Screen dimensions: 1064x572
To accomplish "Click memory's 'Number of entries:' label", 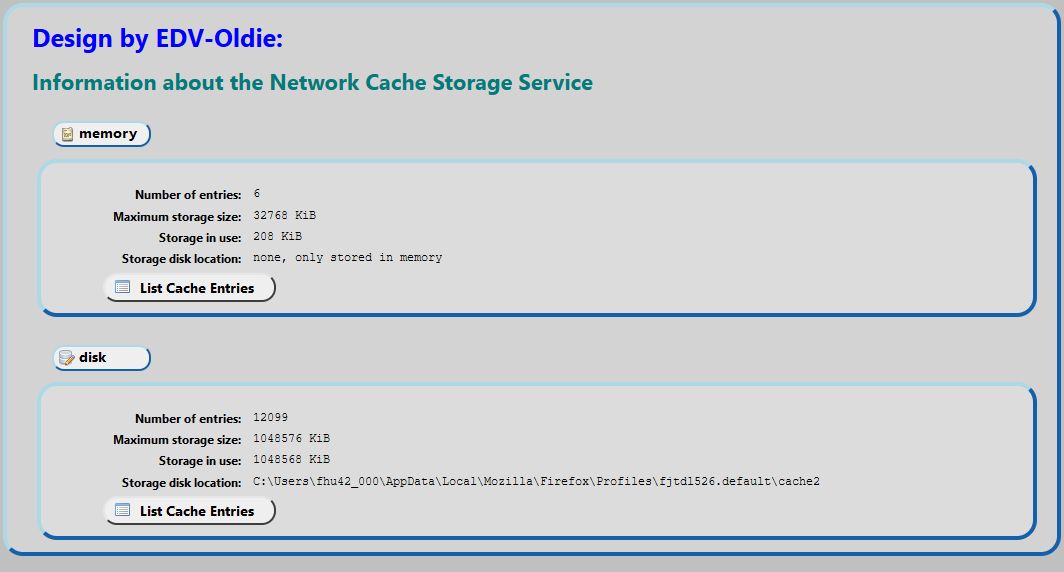I will [x=188, y=195].
